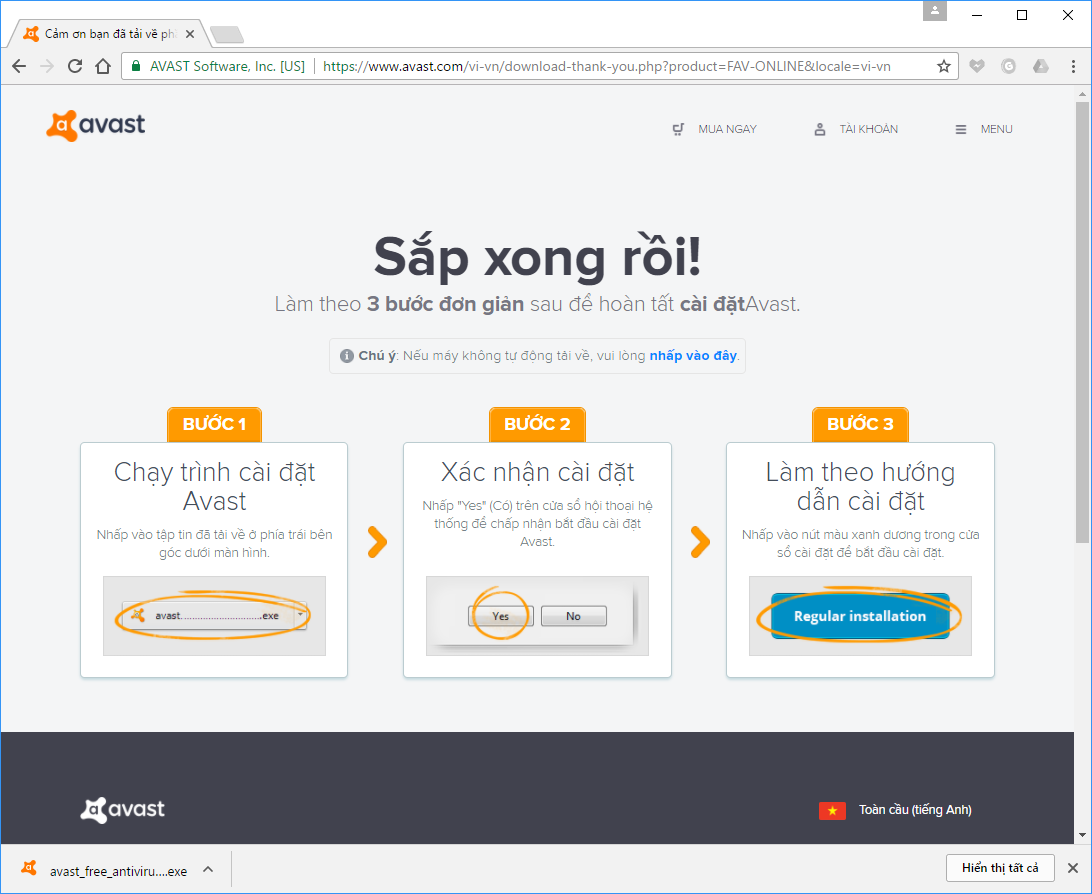Go back with the browser back arrow
Screen dimensions: 1092x894
[19, 66]
